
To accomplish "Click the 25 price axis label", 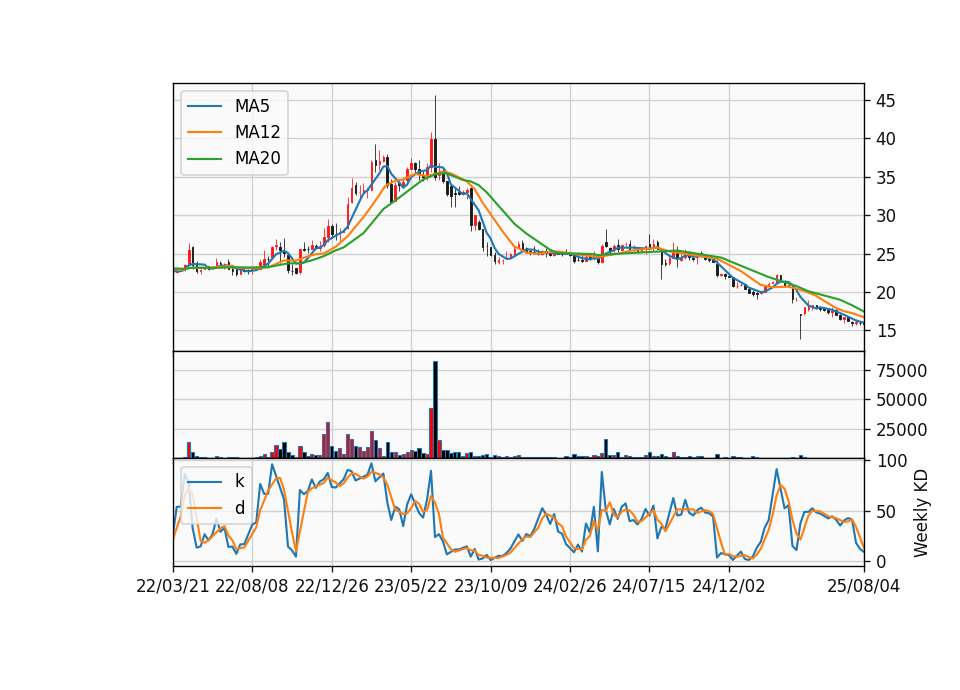I will (x=885, y=255).
